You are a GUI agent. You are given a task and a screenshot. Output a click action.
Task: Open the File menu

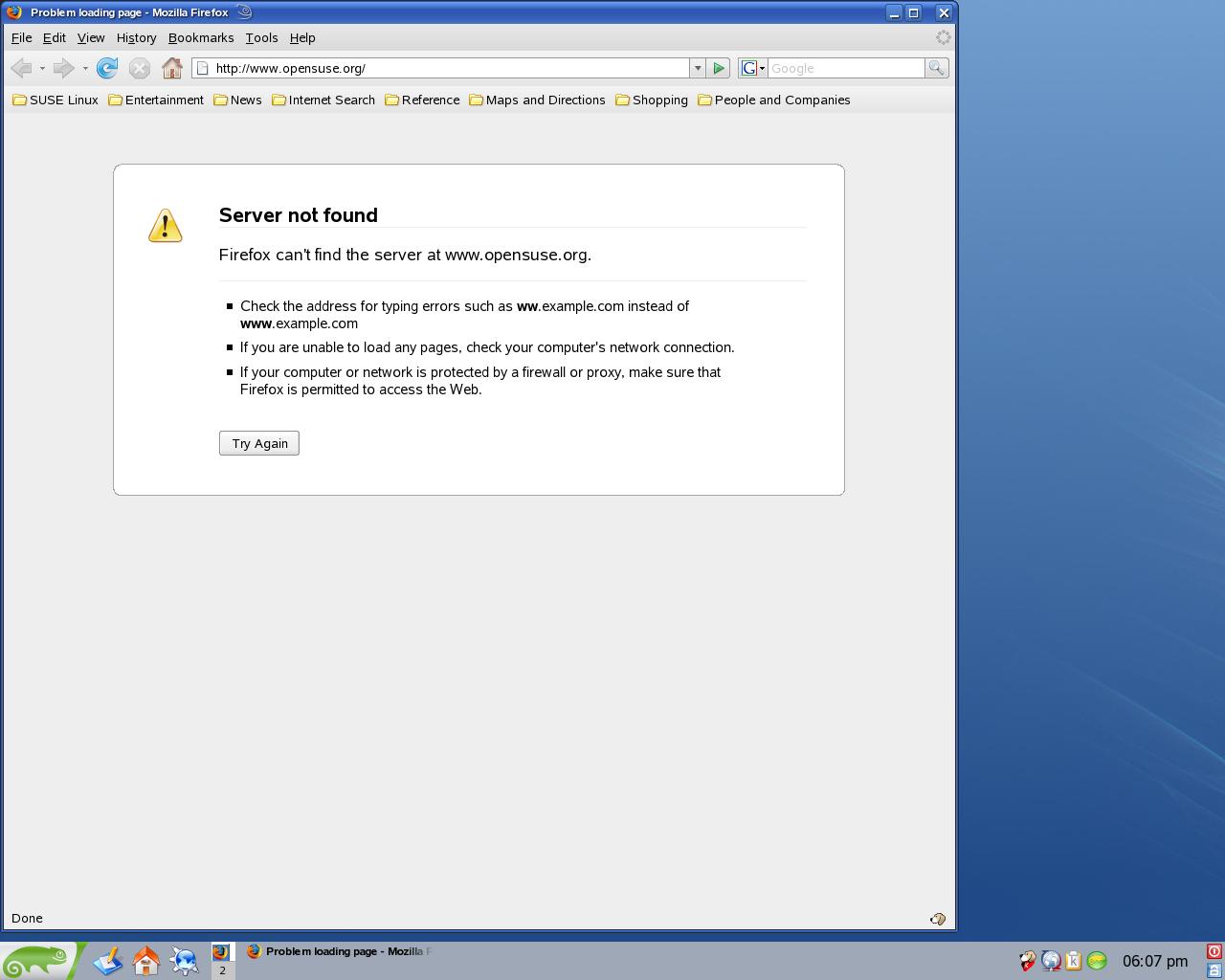(21, 37)
